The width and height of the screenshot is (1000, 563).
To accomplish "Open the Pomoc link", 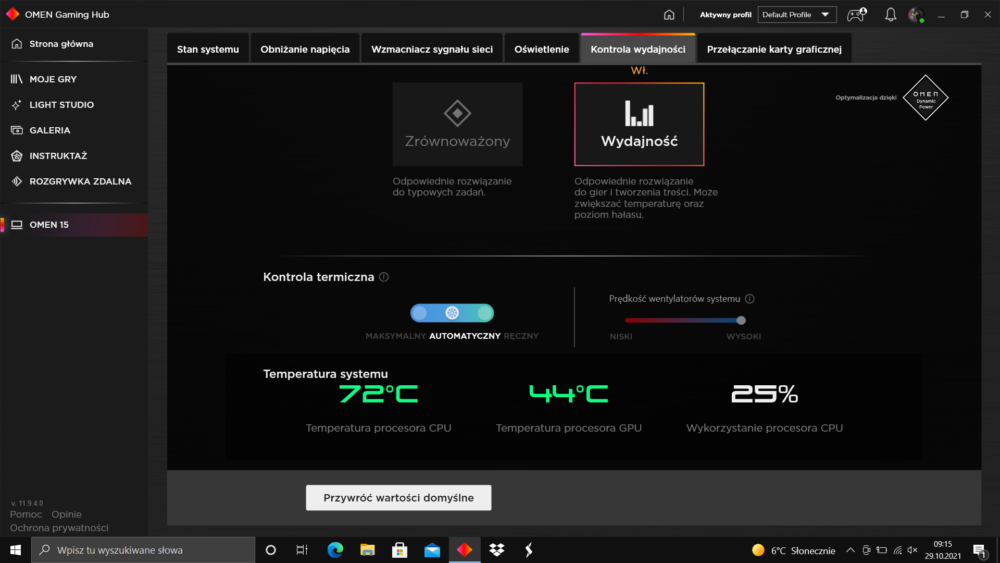I will click(26, 514).
